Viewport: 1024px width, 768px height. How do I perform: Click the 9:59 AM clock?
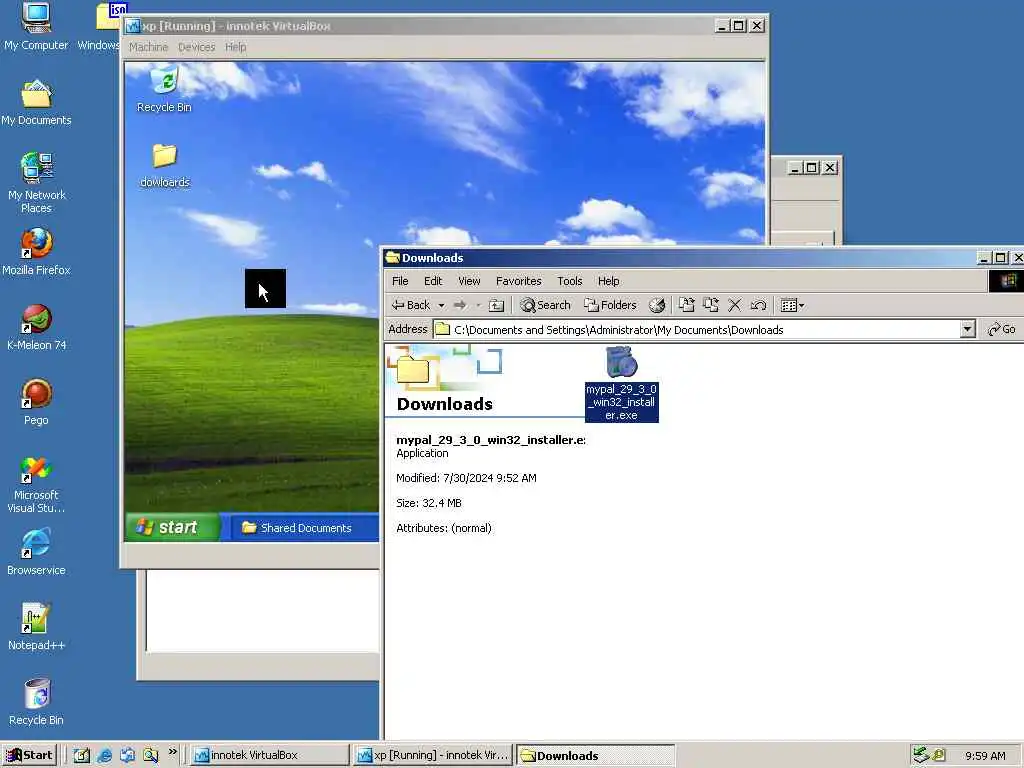[985, 756]
